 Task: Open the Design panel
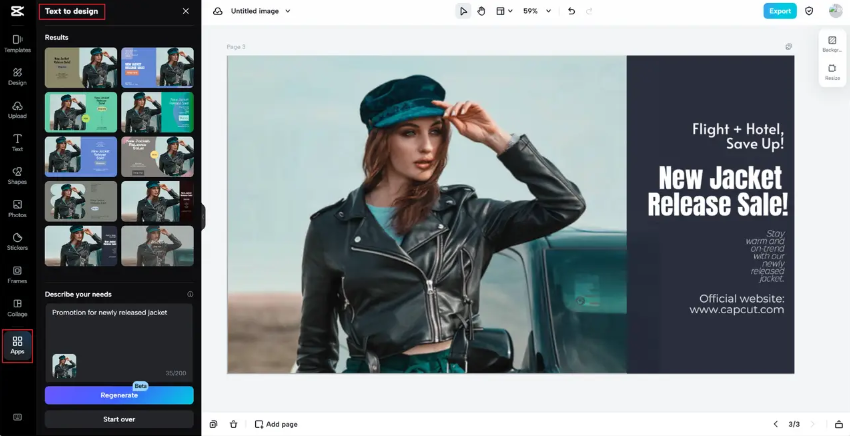(17, 76)
